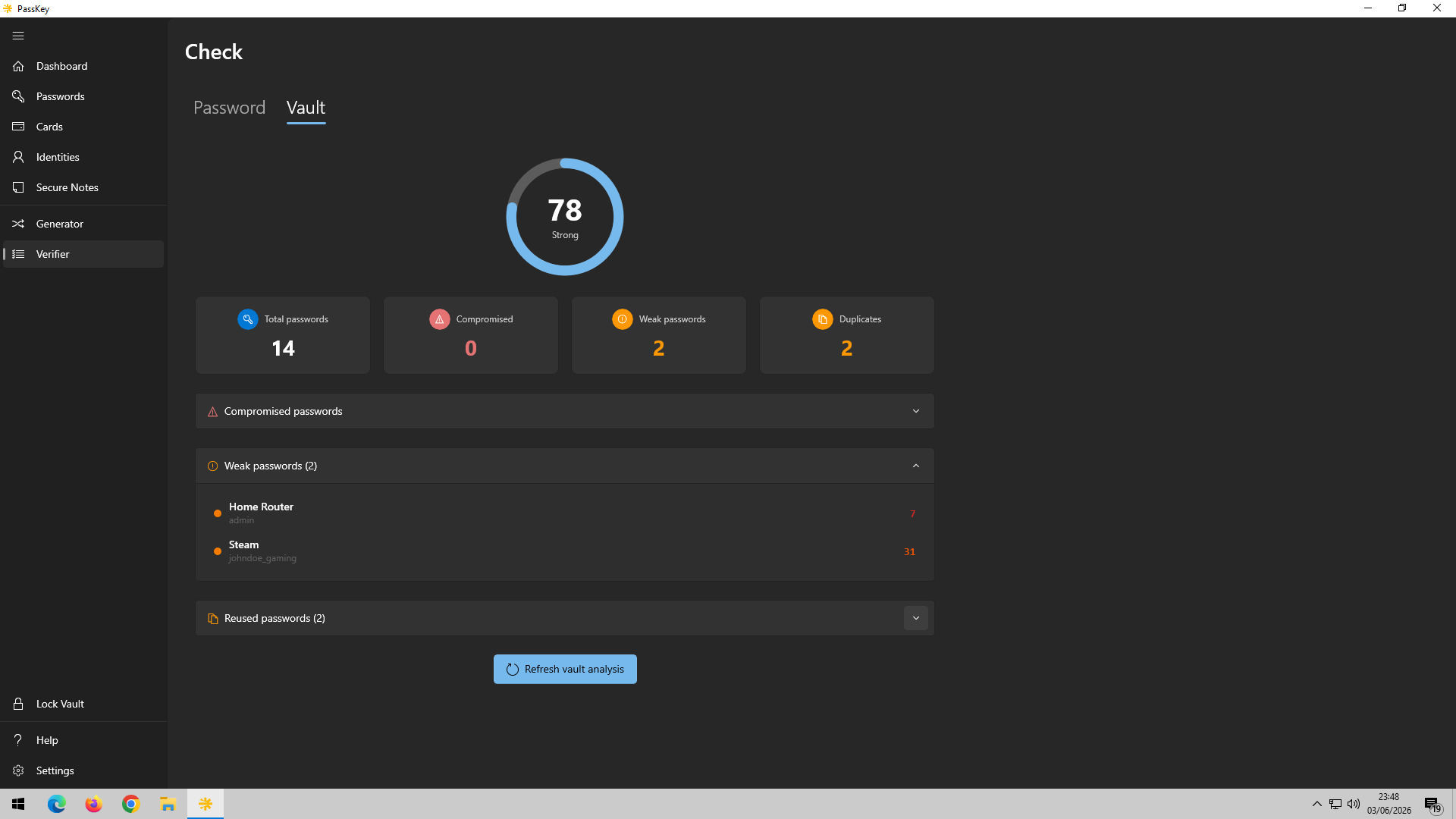Click the orange dot next to Steam

pyautogui.click(x=218, y=551)
